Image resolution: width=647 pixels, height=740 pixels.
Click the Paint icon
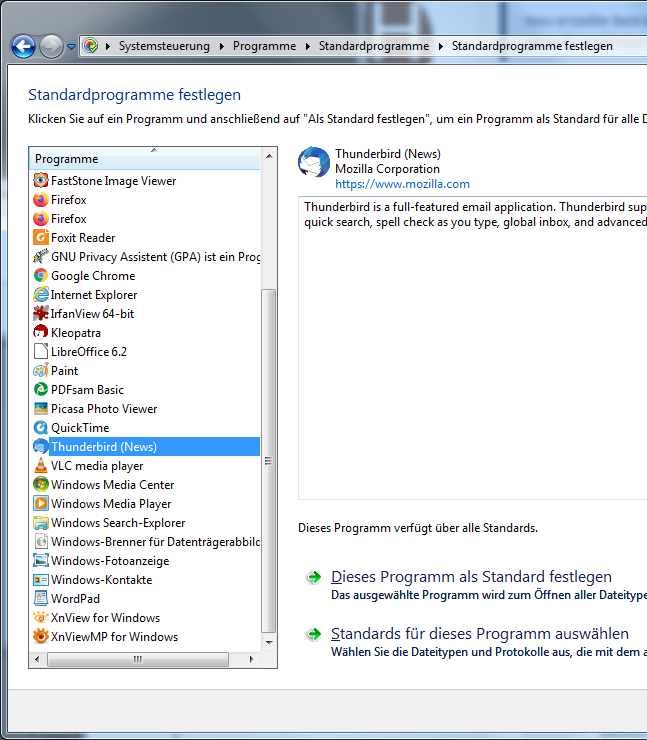point(41,370)
